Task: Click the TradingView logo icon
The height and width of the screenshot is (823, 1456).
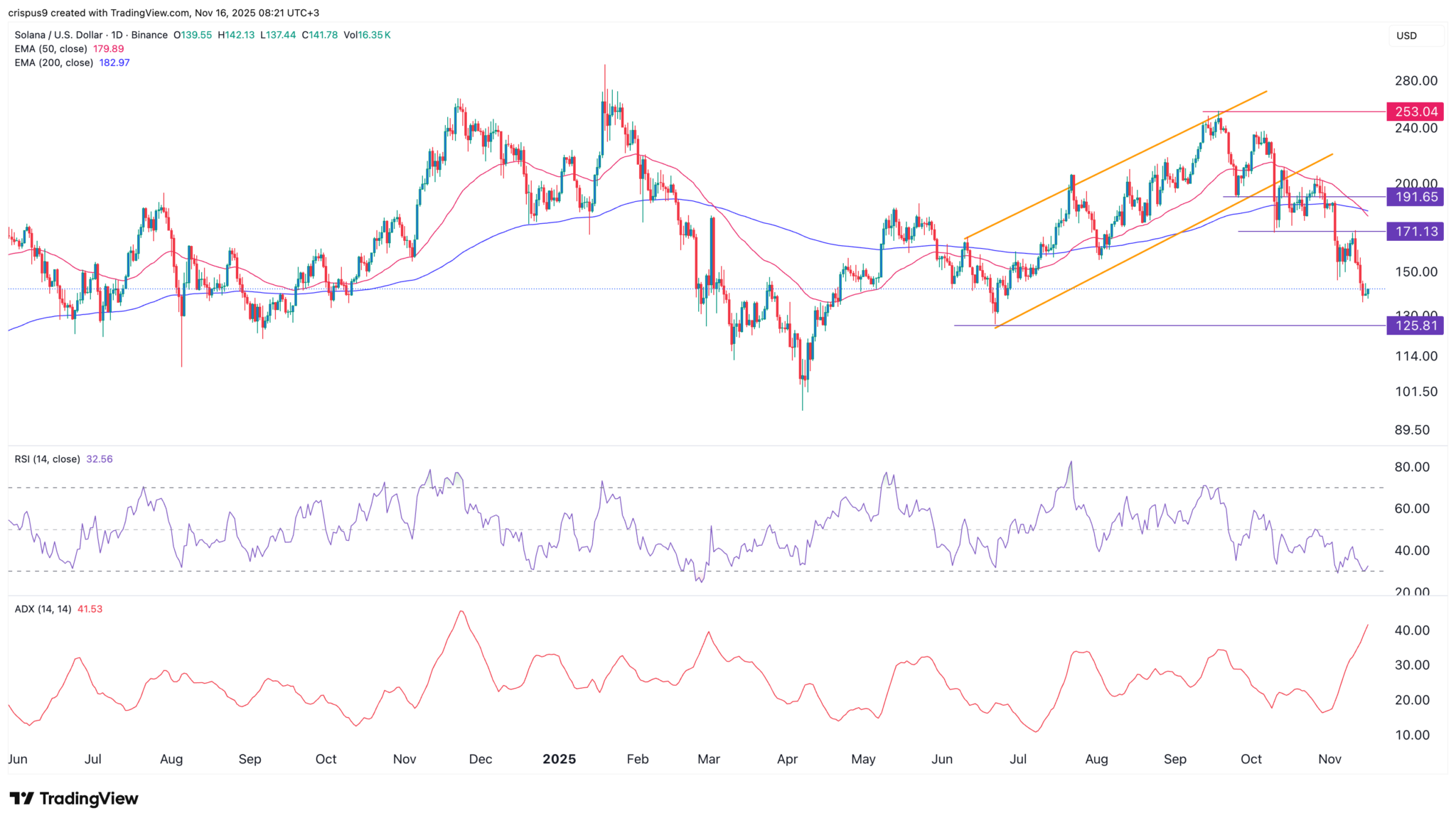Action: tap(21, 799)
